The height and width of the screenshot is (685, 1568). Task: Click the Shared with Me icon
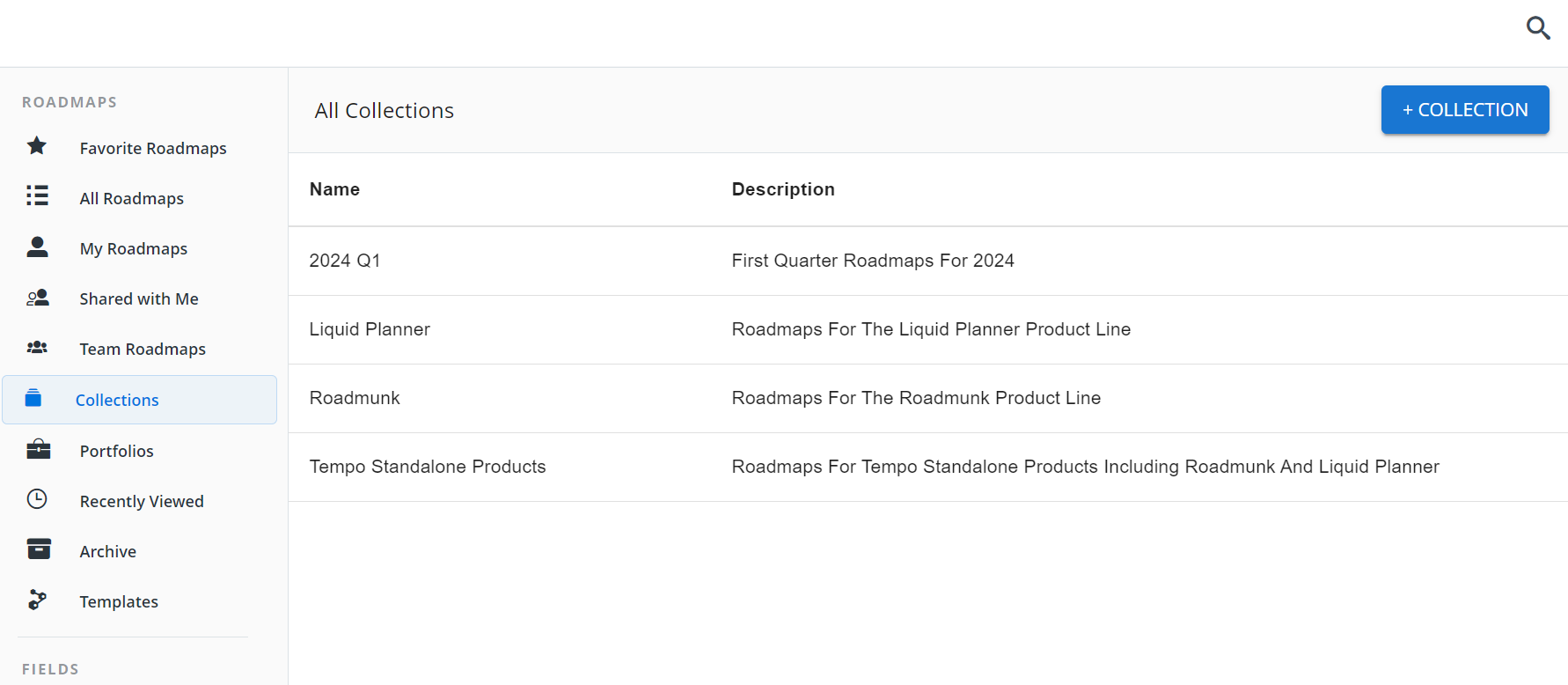(x=37, y=298)
